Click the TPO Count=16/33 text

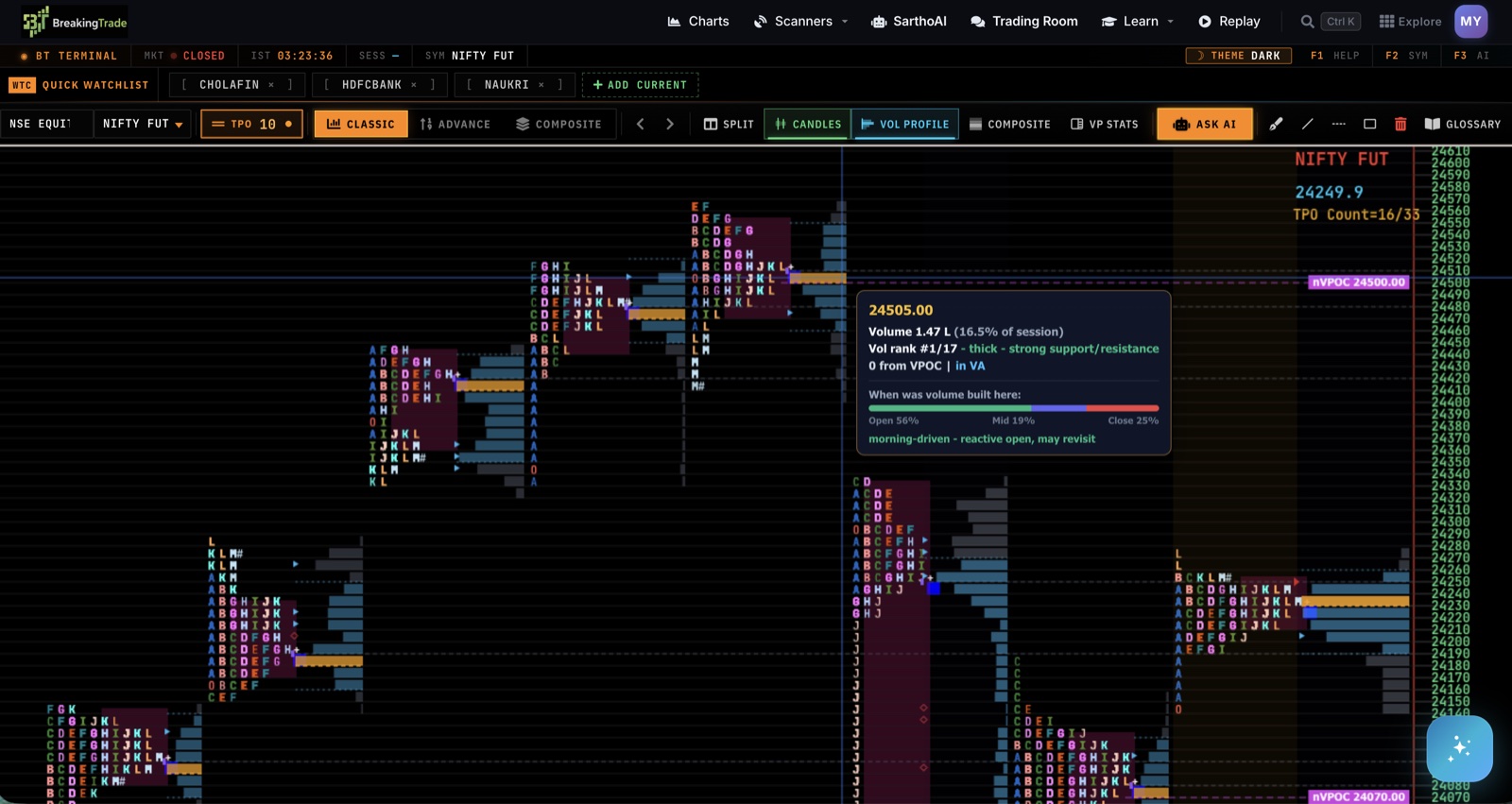tap(1356, 214)
